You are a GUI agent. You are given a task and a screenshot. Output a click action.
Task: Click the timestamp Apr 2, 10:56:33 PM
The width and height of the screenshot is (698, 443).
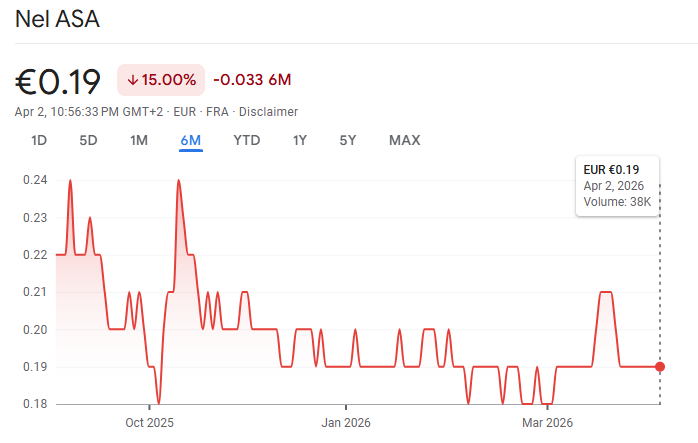click(67, 112)
